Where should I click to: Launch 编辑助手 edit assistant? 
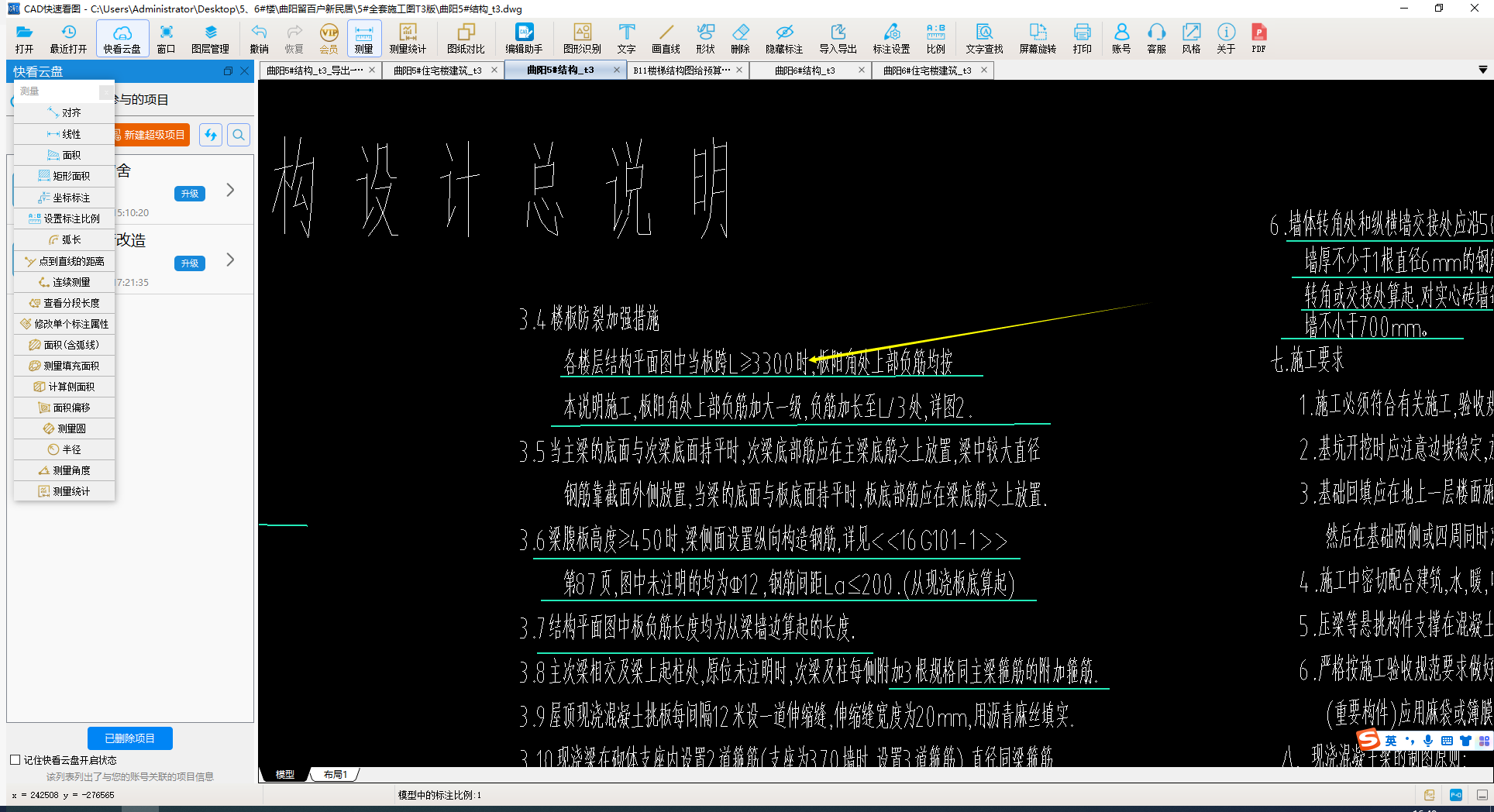coord(524,38)
